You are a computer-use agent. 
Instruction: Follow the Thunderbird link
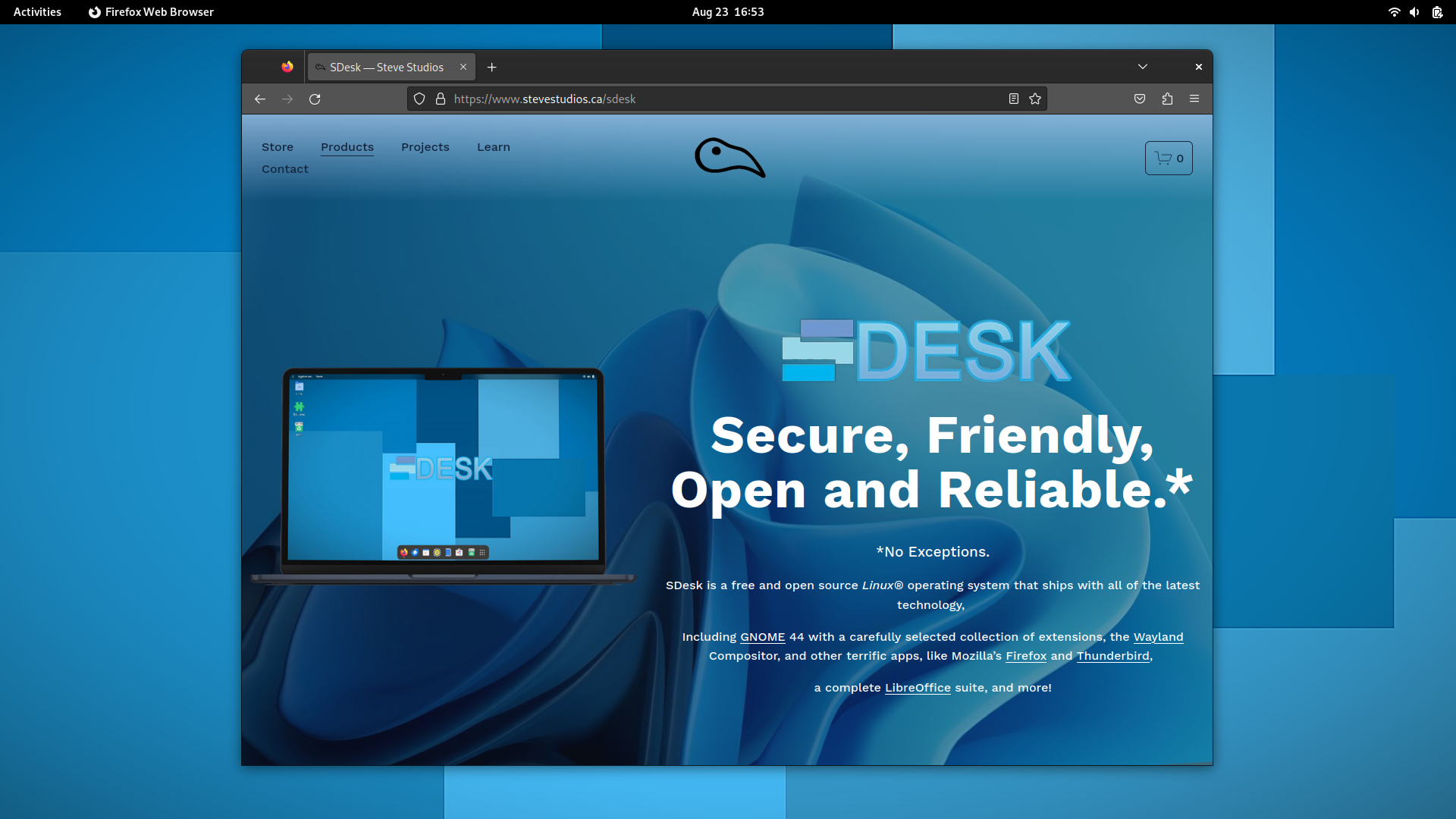(1113, 656)
